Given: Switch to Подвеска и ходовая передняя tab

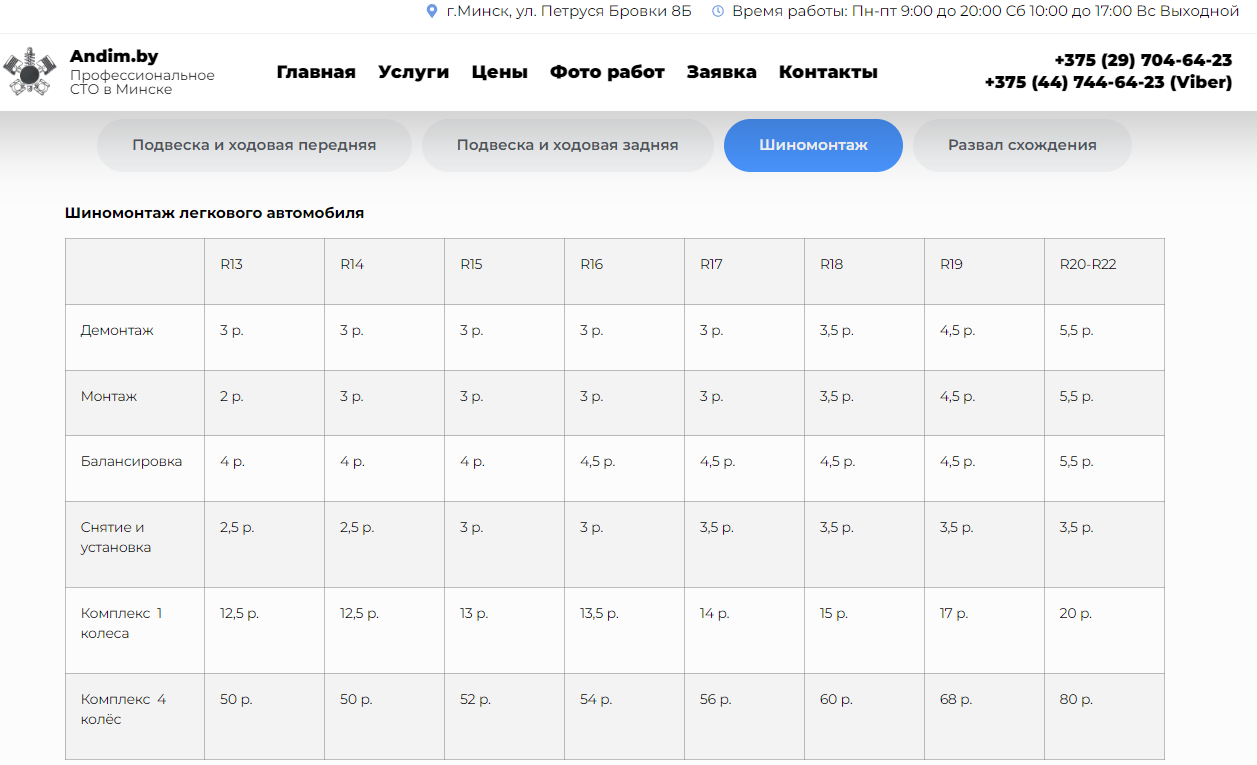Looking at the screenshot, I should tap(254, 145).
